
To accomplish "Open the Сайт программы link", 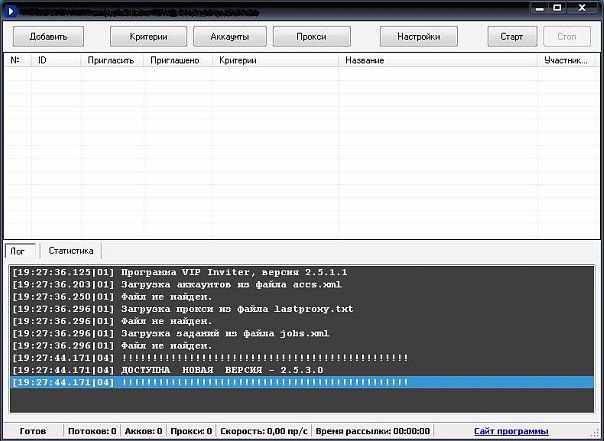I will point(511,431).
